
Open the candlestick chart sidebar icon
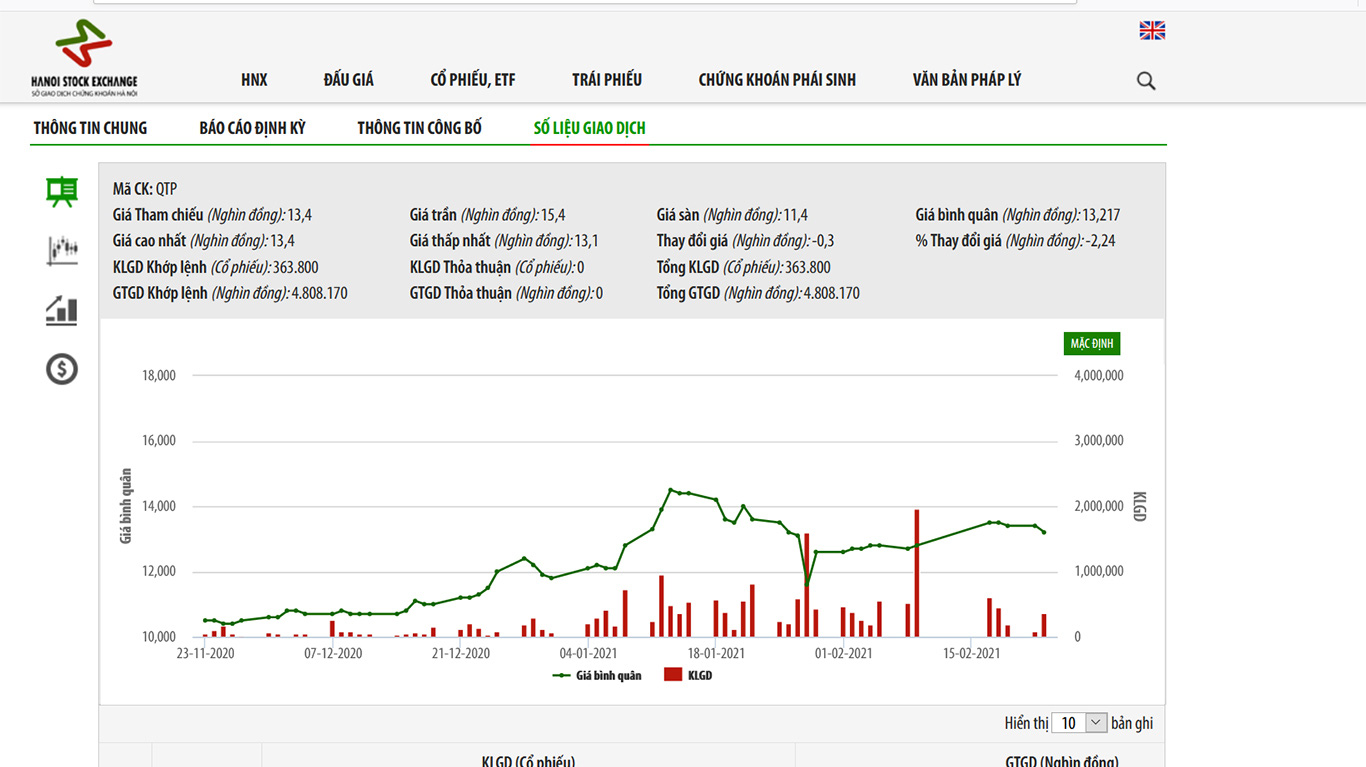pyautogui.click(x=62, y=250)
